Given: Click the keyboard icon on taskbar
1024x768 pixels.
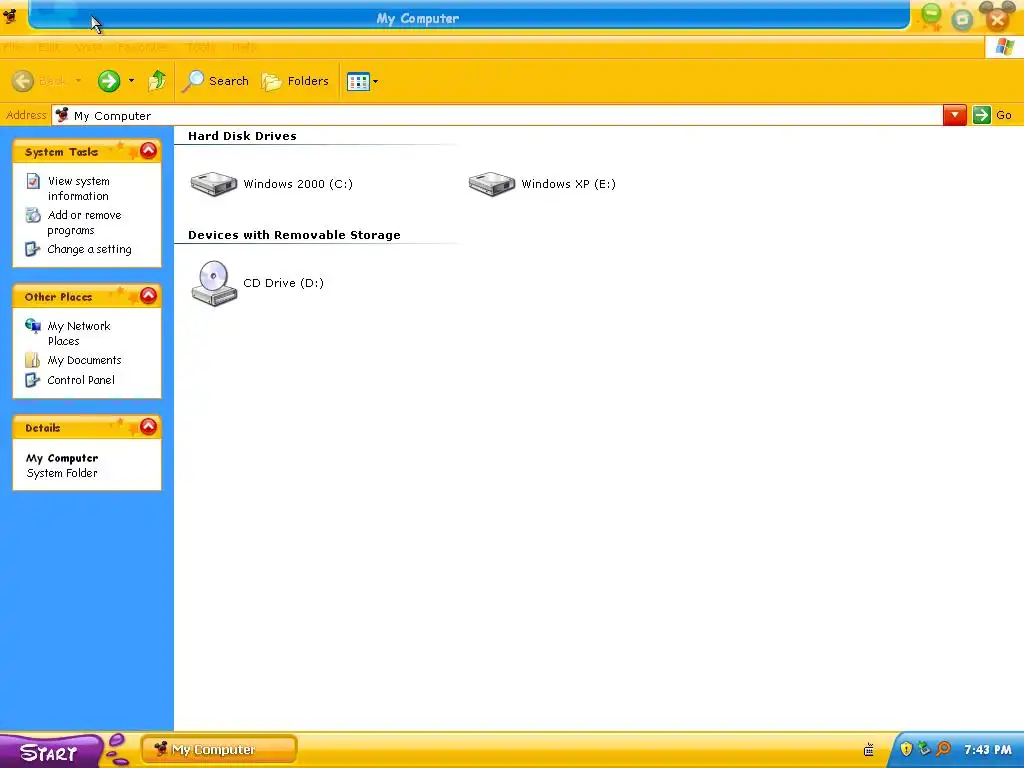Looking at the screenshot, I should tap(869, 750).
